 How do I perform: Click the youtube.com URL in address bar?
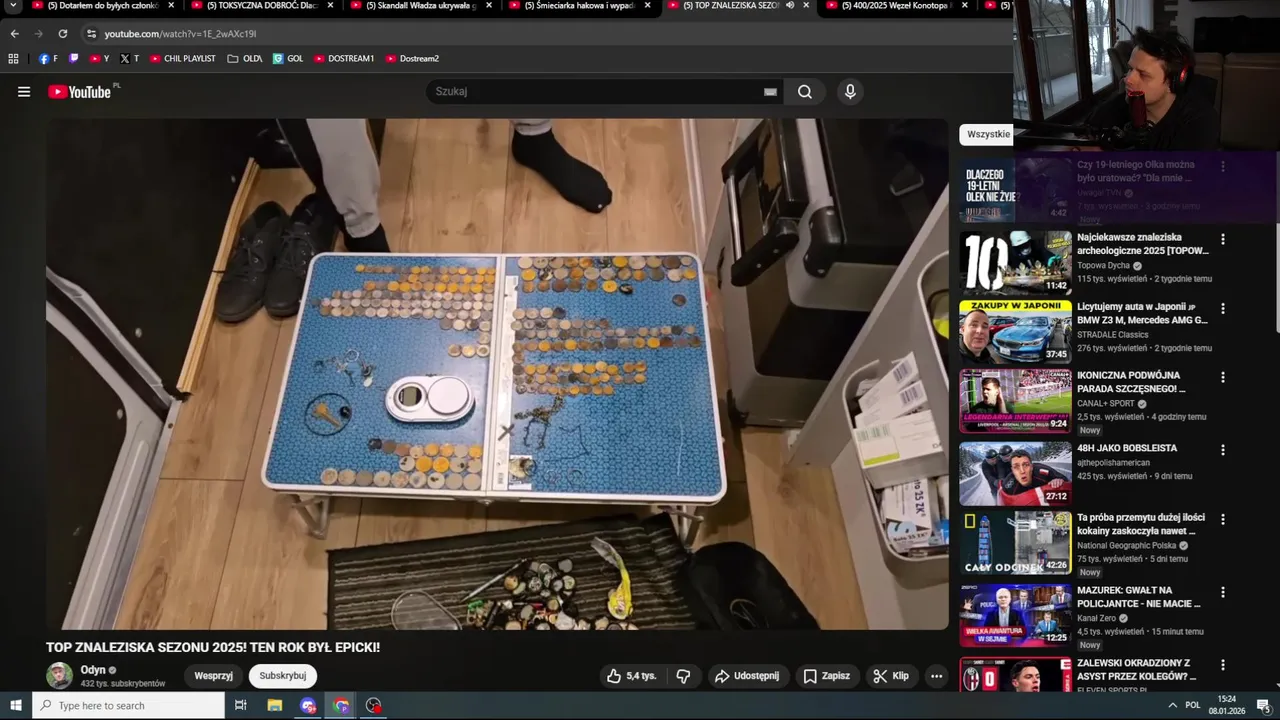click(180, 34)
